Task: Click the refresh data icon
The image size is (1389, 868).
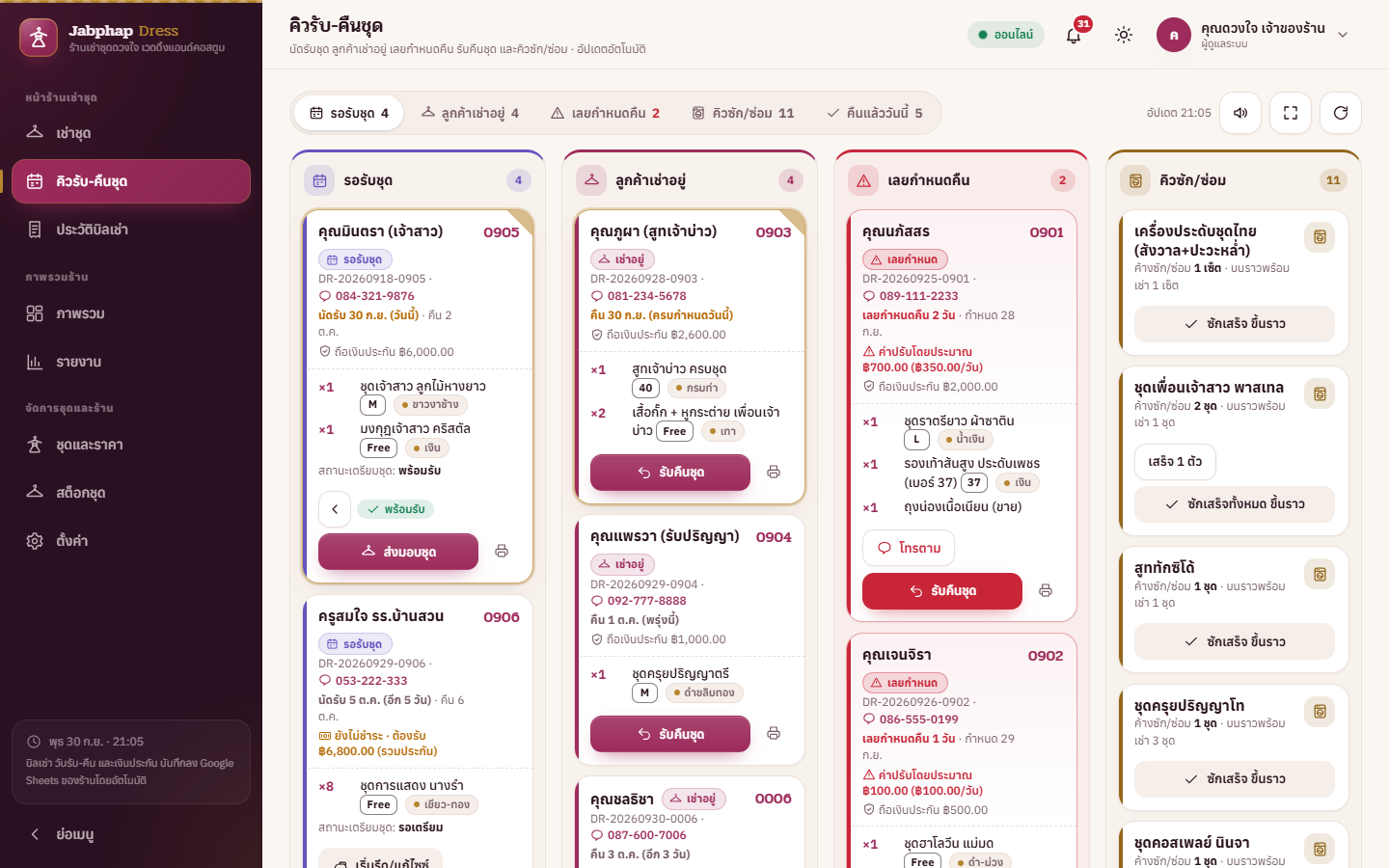Action: click(x=1341, y=113)
